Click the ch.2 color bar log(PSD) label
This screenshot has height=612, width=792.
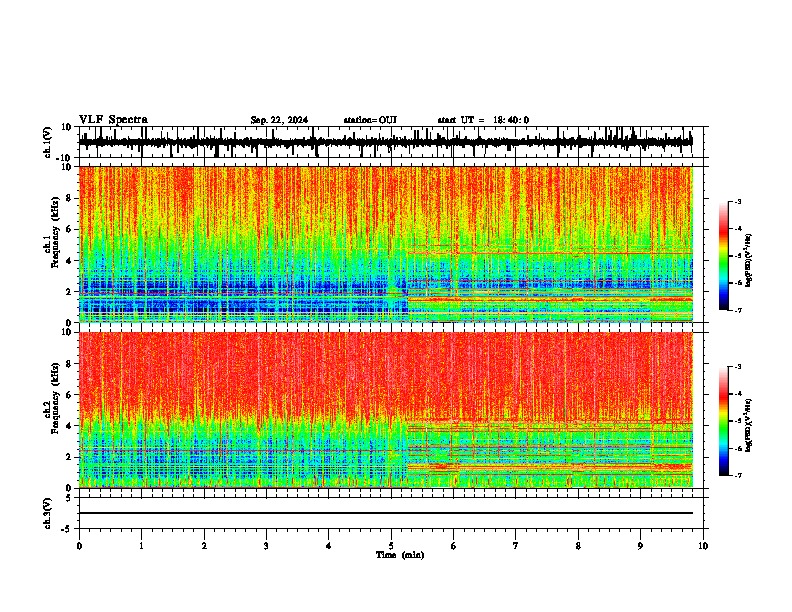749,425
